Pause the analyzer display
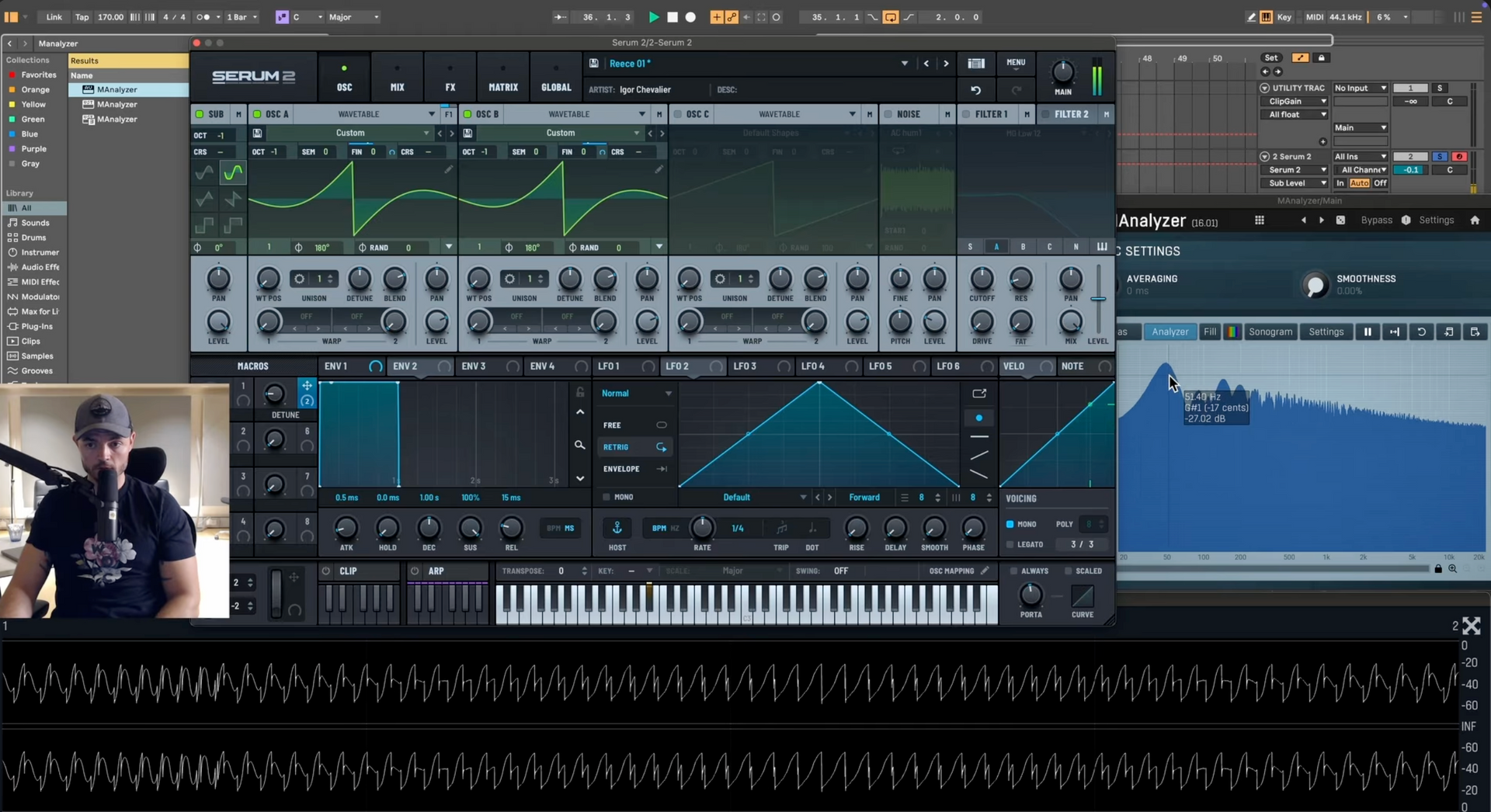The height and width of the screenshot is (812, 1491). pos(1368,332)
